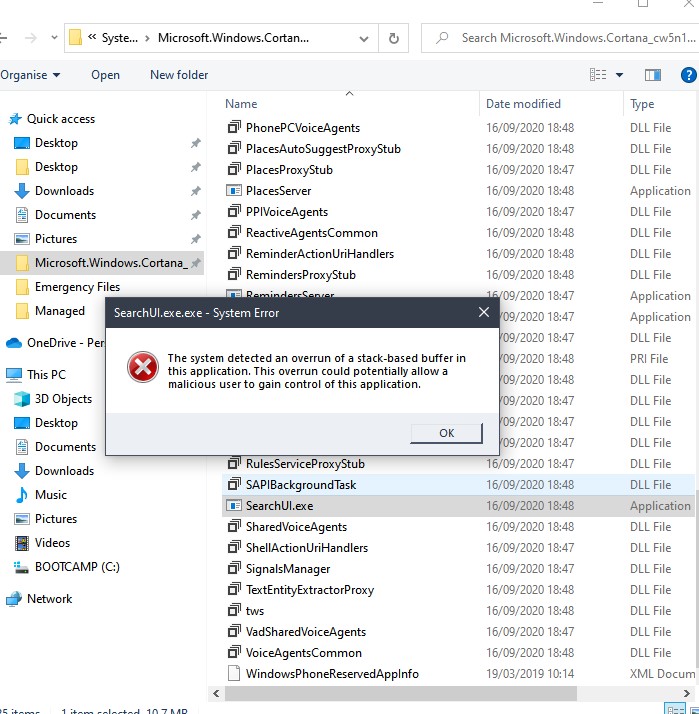Create a New folder

coord(179,75)
